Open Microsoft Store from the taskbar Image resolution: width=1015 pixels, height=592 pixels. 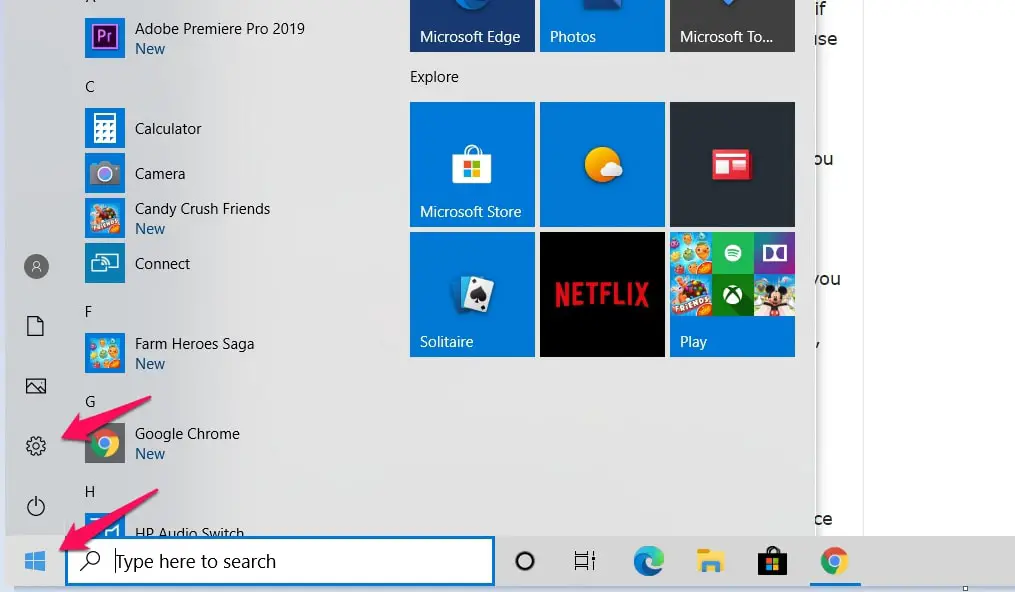click(772, 561)
